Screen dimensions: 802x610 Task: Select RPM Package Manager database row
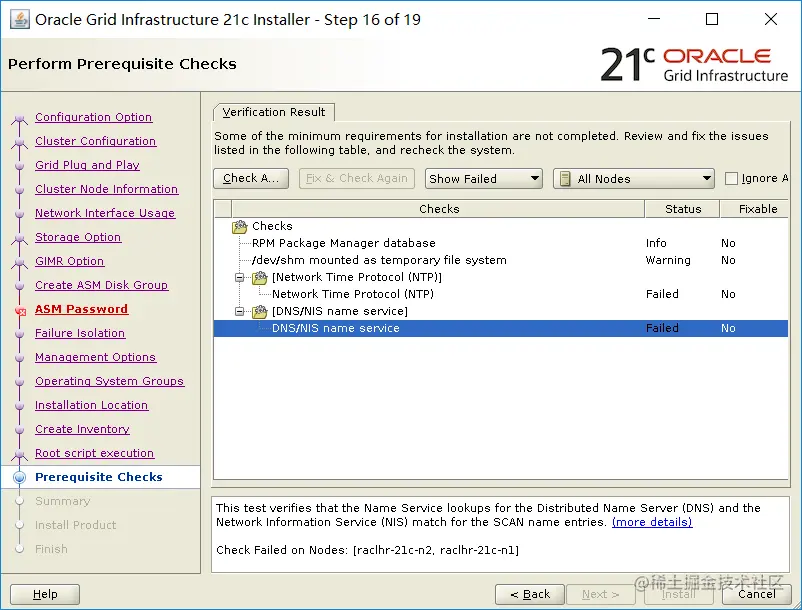pyautogui.click(x=501, y=243)
